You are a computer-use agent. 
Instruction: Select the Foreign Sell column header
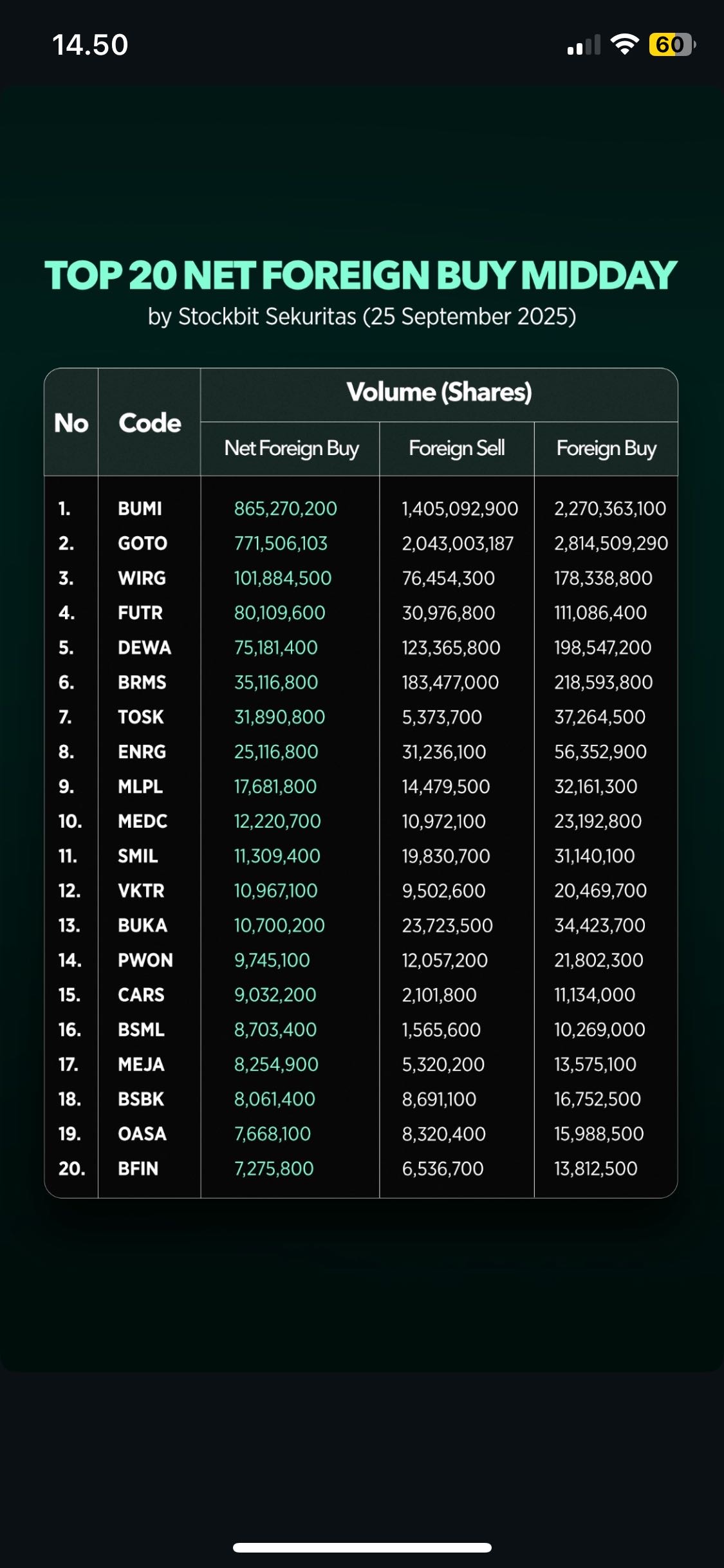(457, 449)
